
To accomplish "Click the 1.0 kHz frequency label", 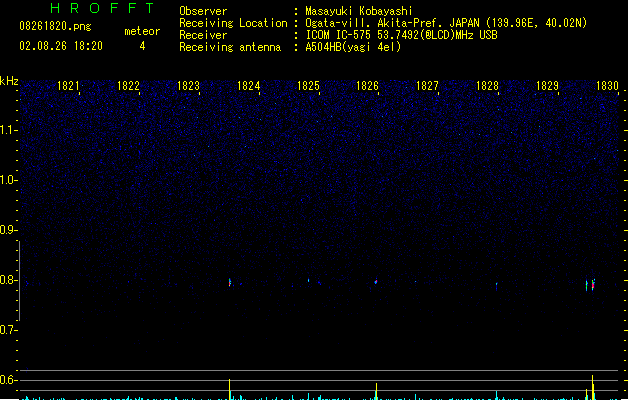I will point(8,180).
